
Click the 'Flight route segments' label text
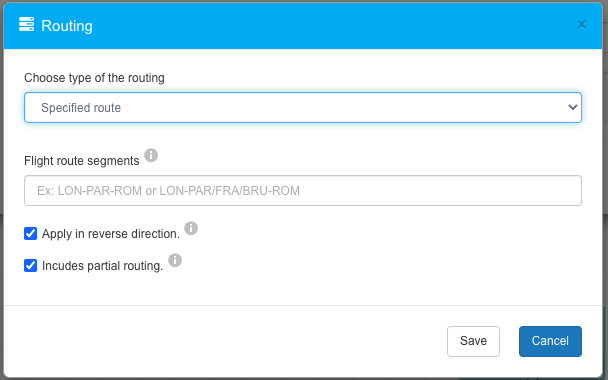tap(81, 161)
